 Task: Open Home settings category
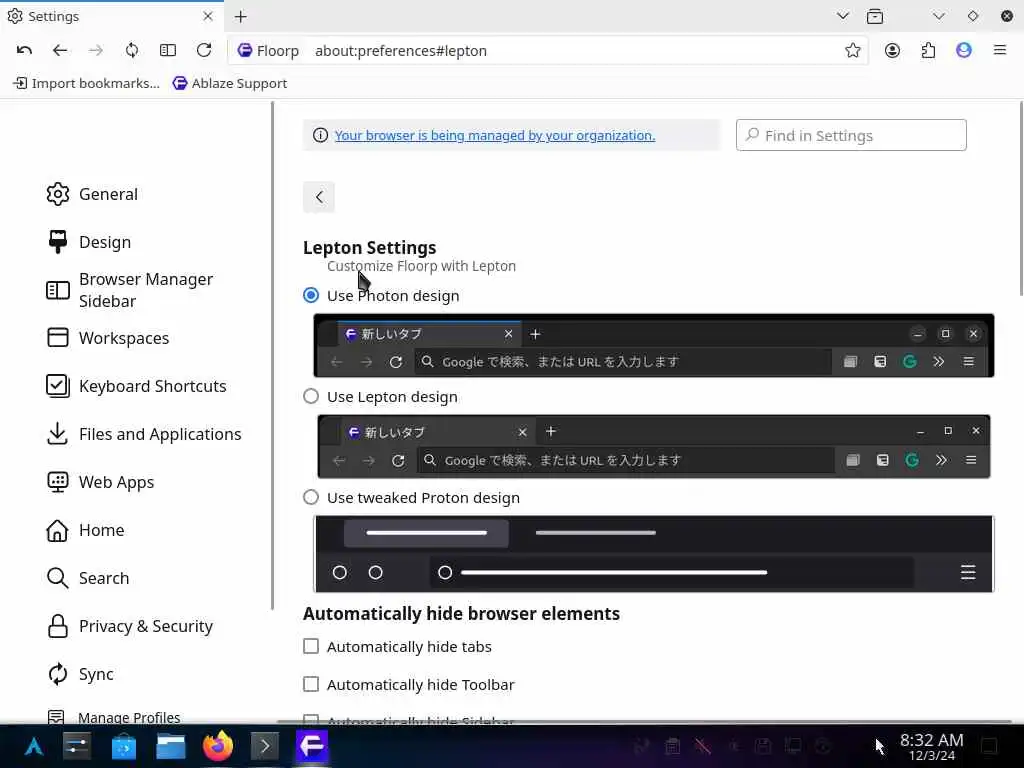pos(85,530)
